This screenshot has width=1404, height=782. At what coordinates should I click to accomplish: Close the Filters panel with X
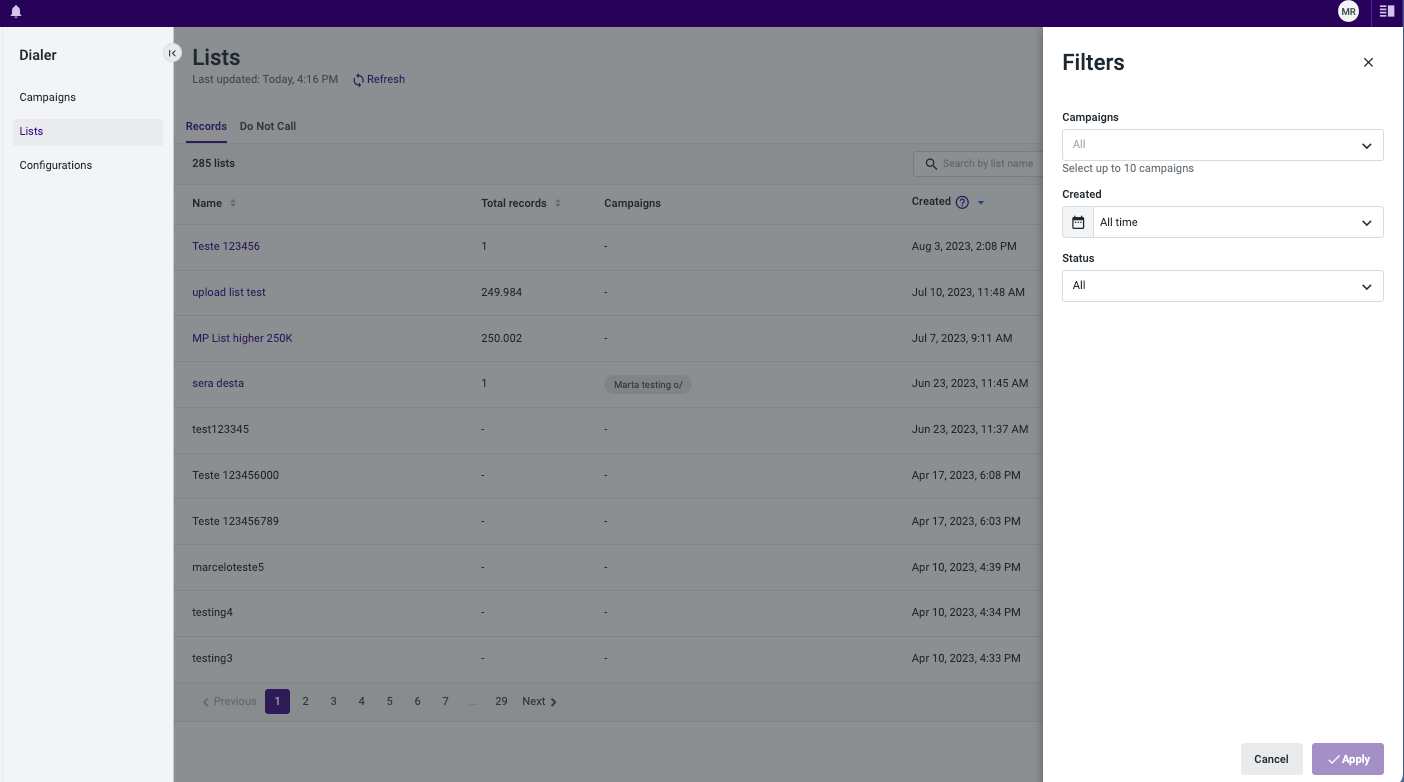tap(1368, 62)
